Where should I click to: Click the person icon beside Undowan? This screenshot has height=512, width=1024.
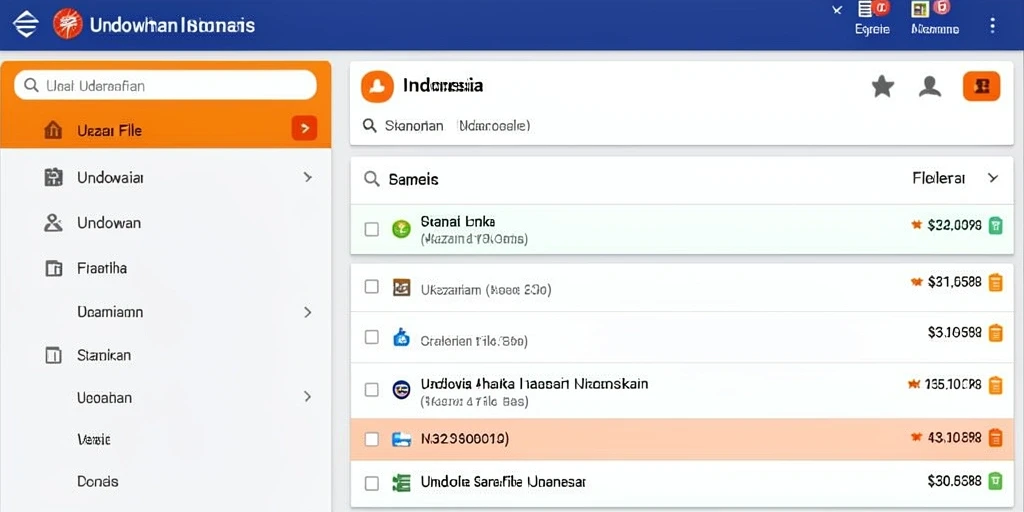53,223
